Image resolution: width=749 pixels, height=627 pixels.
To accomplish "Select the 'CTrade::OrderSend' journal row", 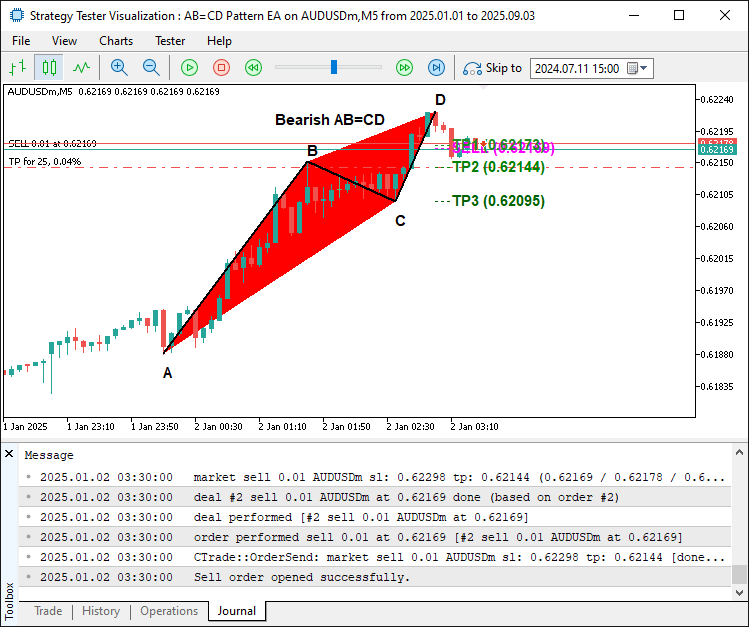I will pyautogui.click(x=375, y=557).
